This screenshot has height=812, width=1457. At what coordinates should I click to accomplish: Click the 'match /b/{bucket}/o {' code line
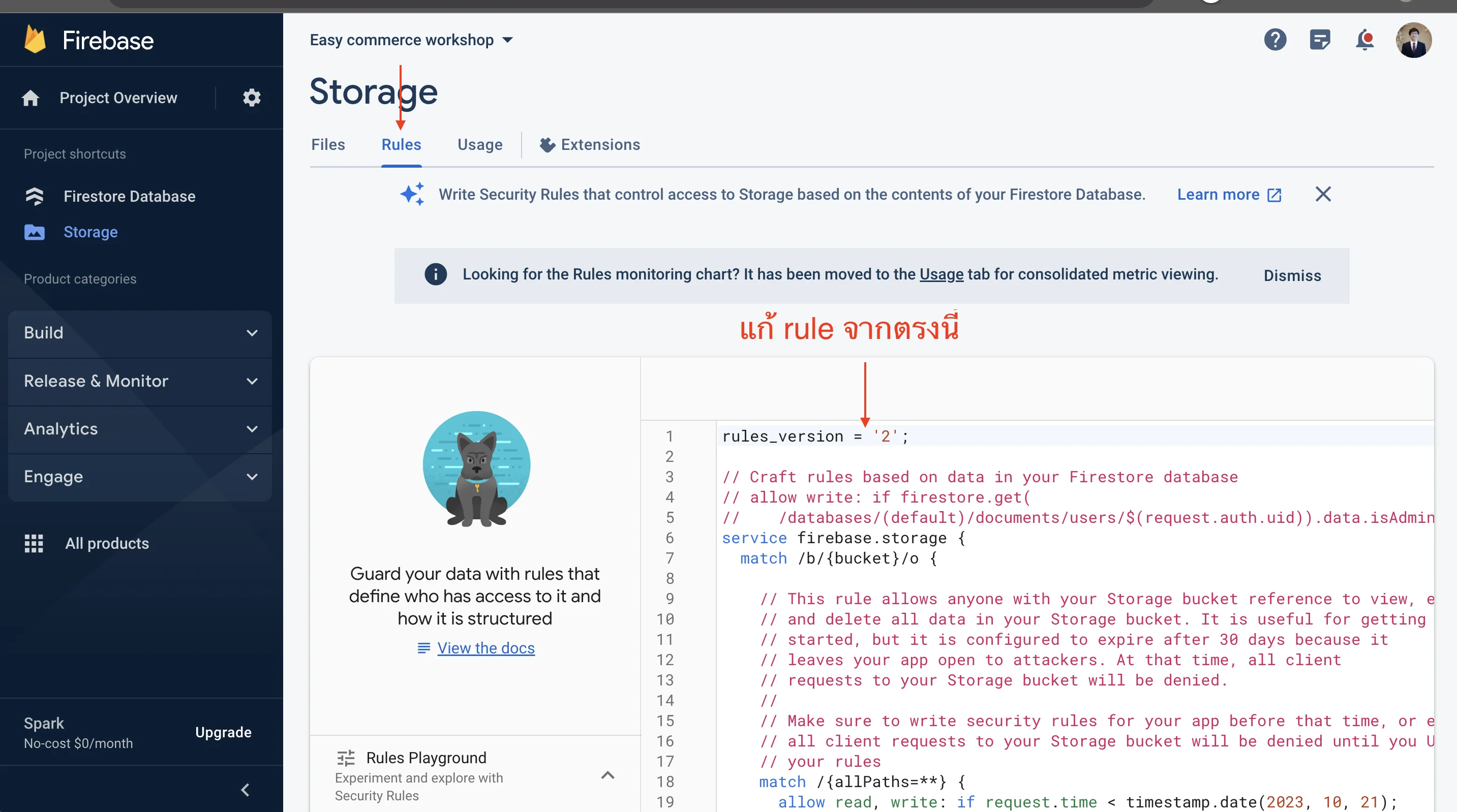tap(838, 558)
